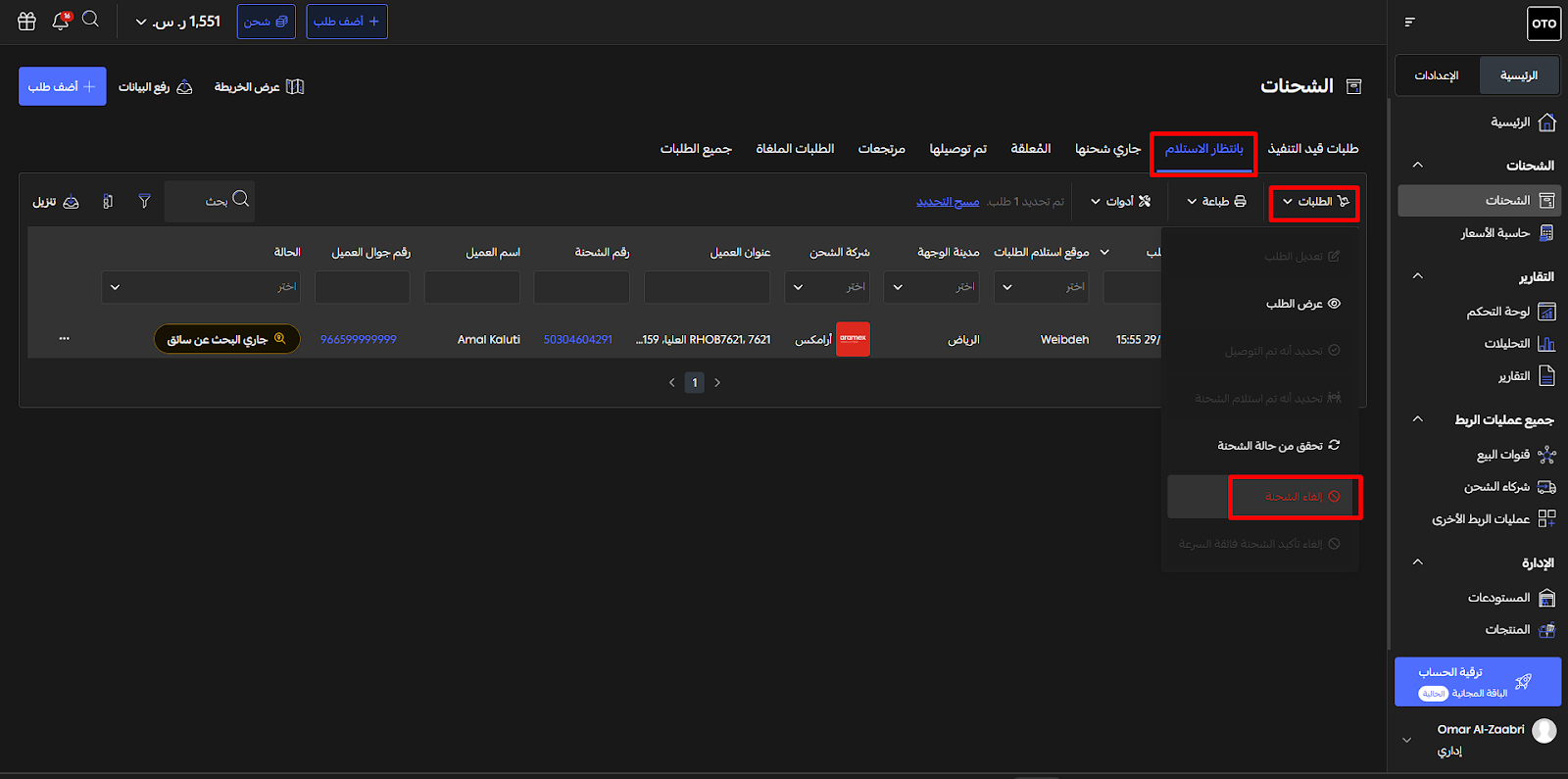Open المنتجات products
This screenshot has height=779, width=1568.
tap(1520, 630)
